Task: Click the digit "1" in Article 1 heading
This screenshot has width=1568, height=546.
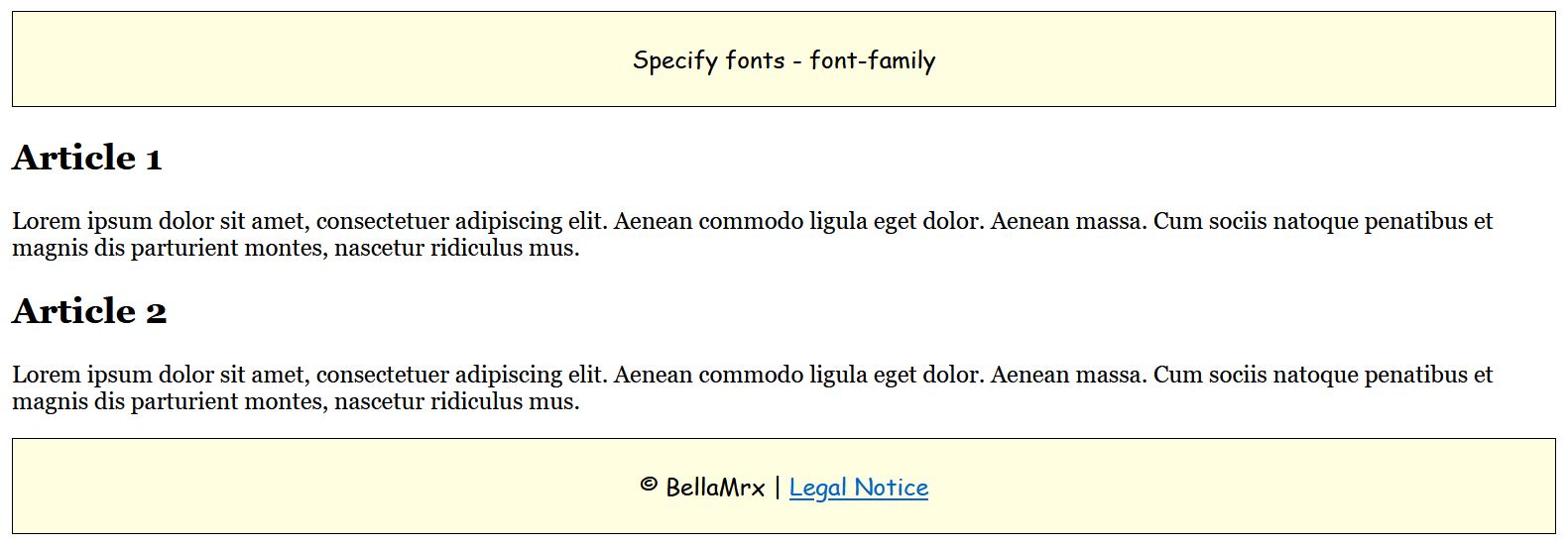Action: (154, 160)
